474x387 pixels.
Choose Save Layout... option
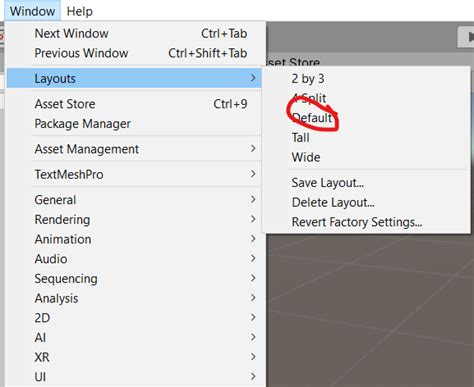tap(366, 183)
